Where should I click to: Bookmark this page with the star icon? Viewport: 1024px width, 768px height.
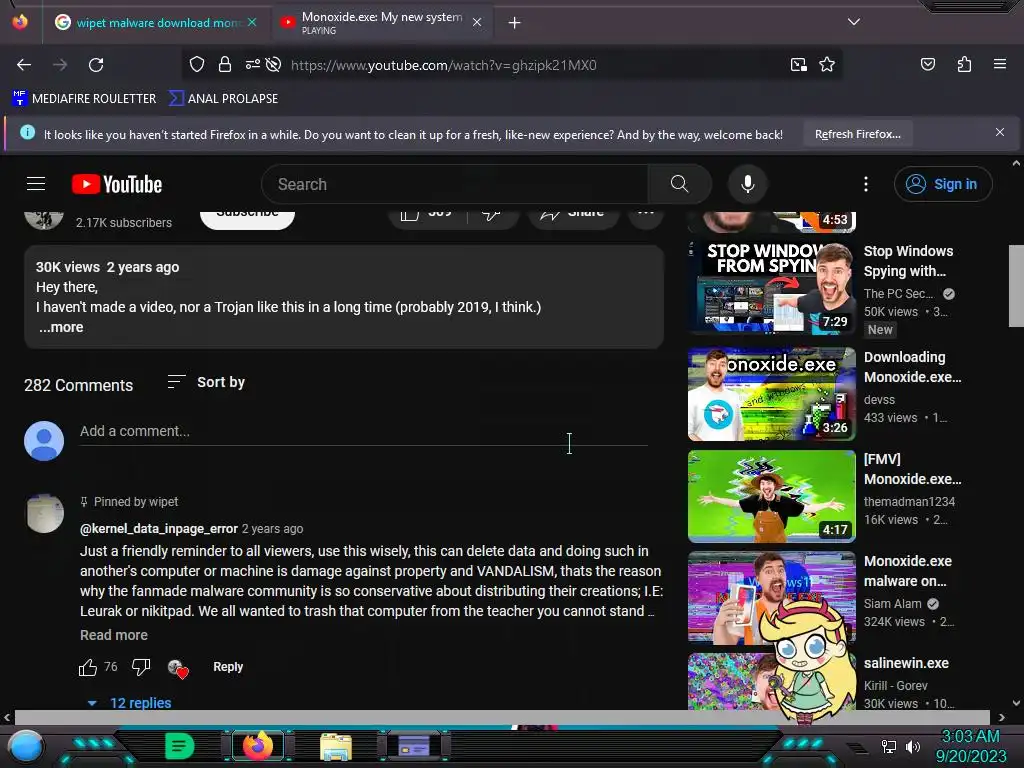coord(827,64)
